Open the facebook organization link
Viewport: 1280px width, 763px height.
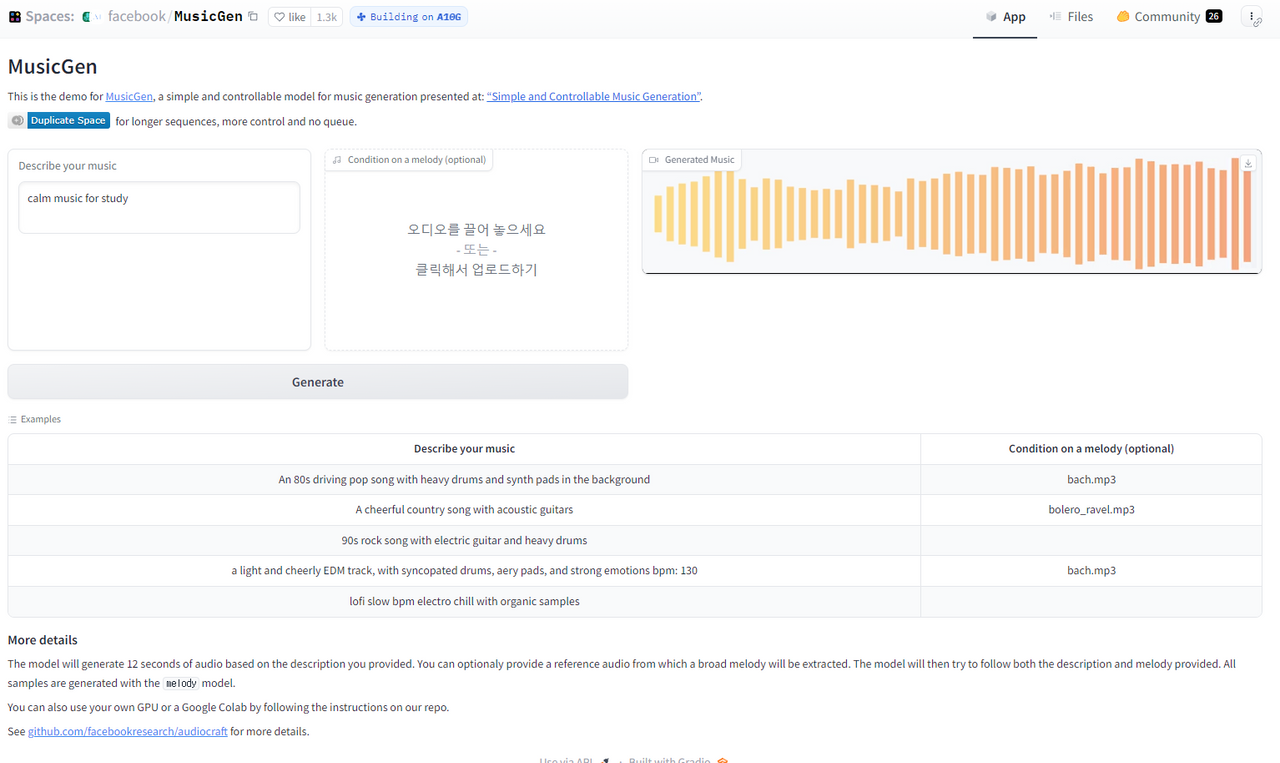tap(136, 17)
